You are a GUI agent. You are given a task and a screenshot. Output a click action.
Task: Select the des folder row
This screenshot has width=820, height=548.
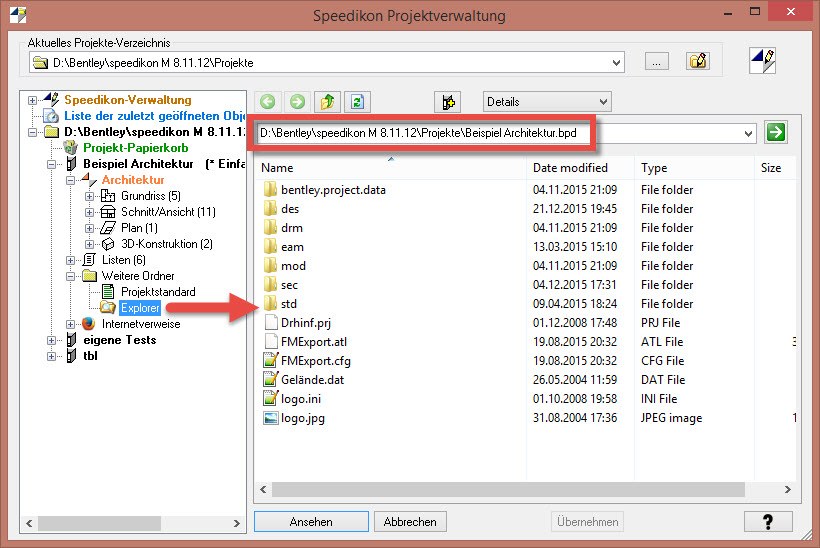click(x=290, y=209)
